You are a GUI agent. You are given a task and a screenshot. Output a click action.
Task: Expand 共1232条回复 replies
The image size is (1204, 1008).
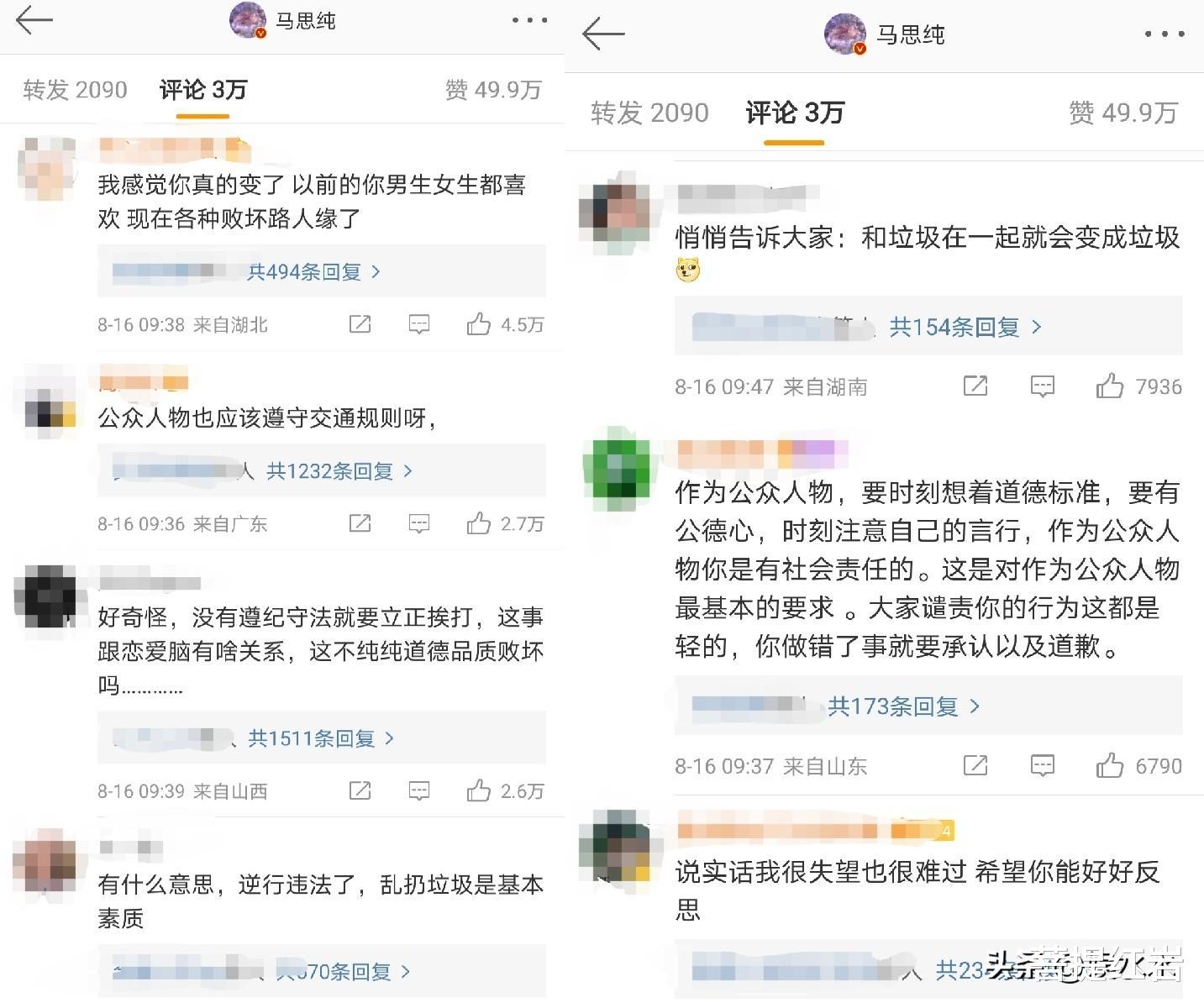coord(339,471)
